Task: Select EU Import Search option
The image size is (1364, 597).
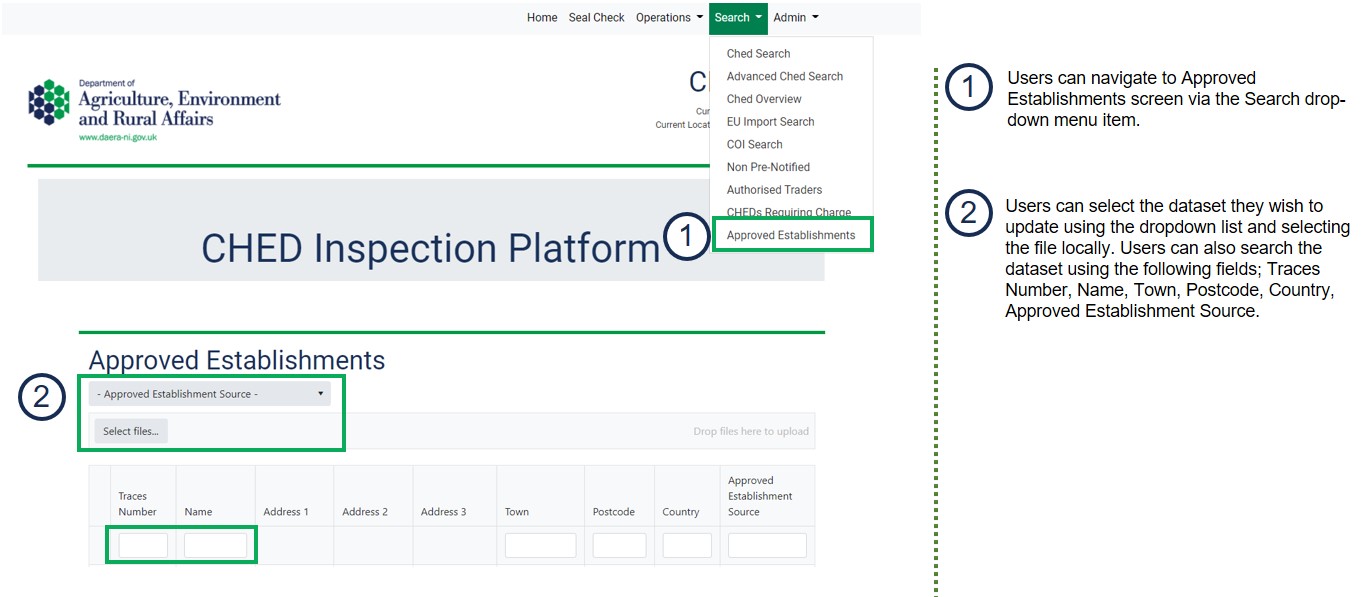Action: pos(770,122)
